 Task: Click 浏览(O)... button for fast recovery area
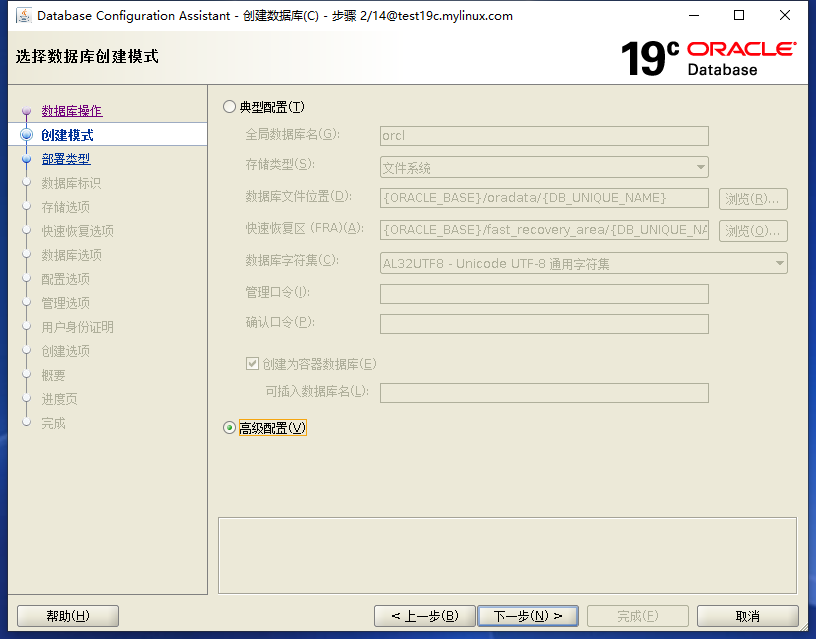pos(753,231)
